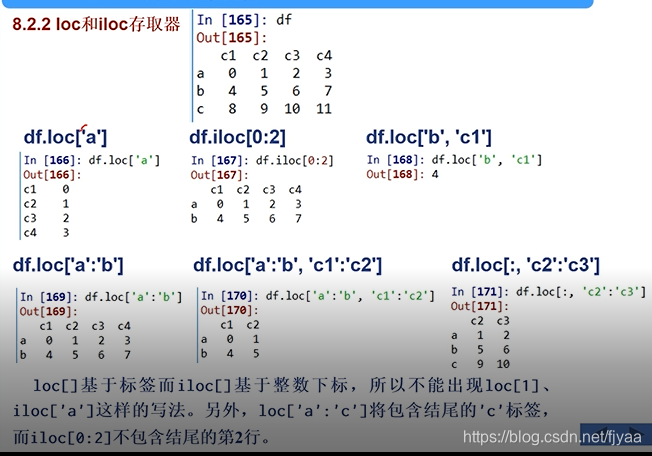Click note line starting 'iloc['a']这样的写法'
This screenshot has width=652, height=456.
pos(282,411)
